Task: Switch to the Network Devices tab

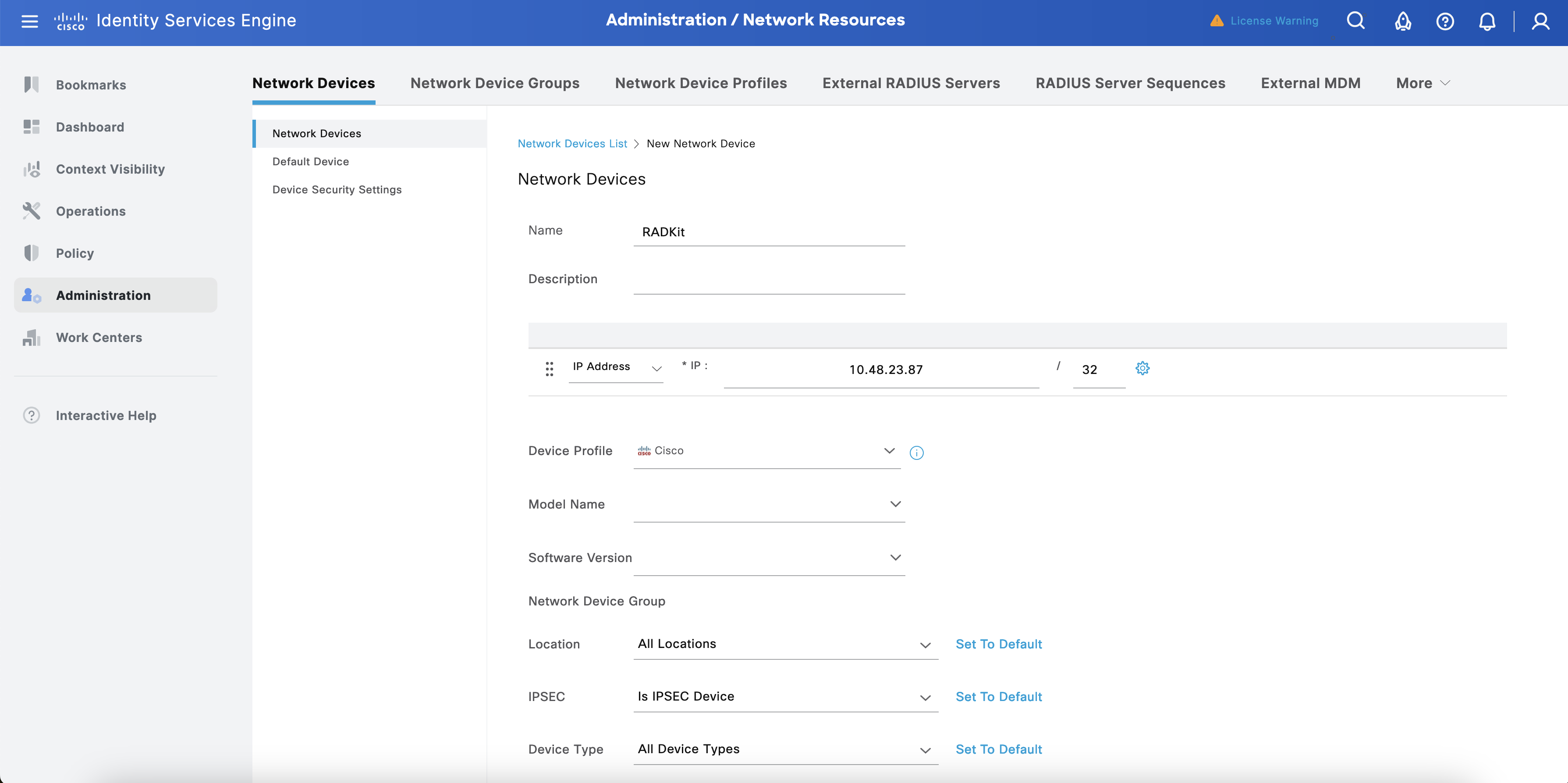Action: [x=313, y=83]
